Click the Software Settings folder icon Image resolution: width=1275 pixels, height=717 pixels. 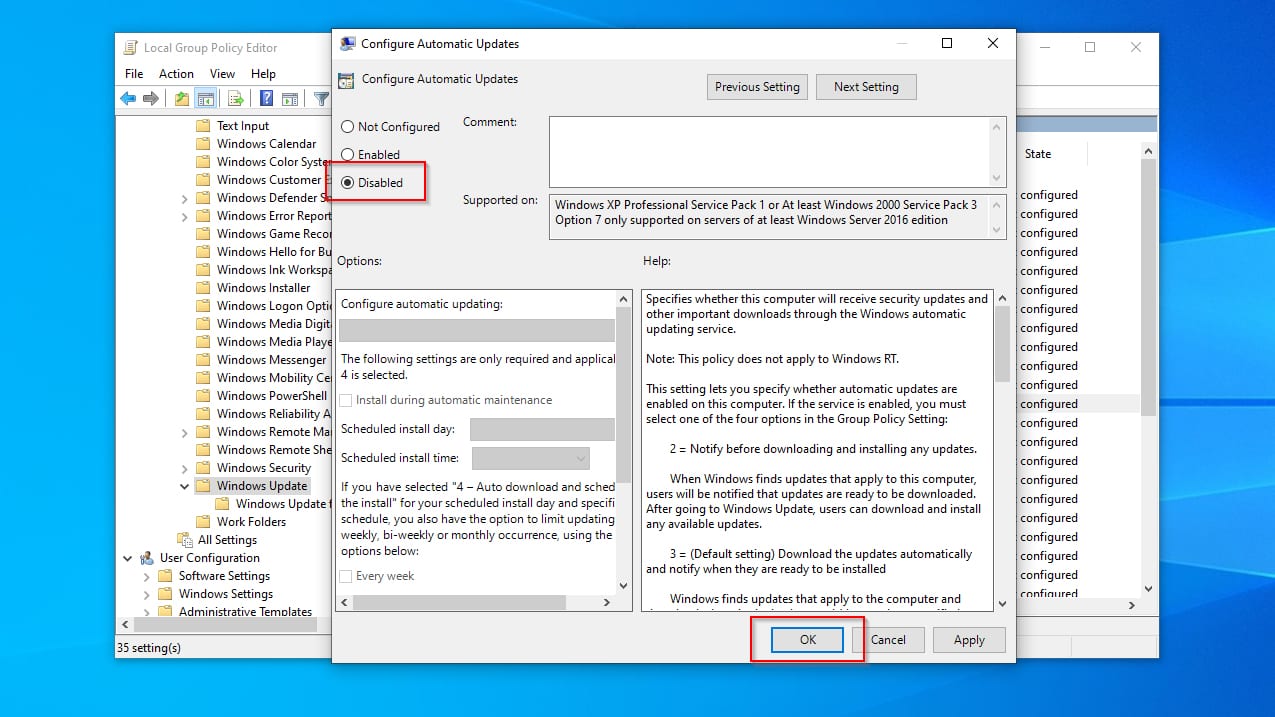pos(166,576)
